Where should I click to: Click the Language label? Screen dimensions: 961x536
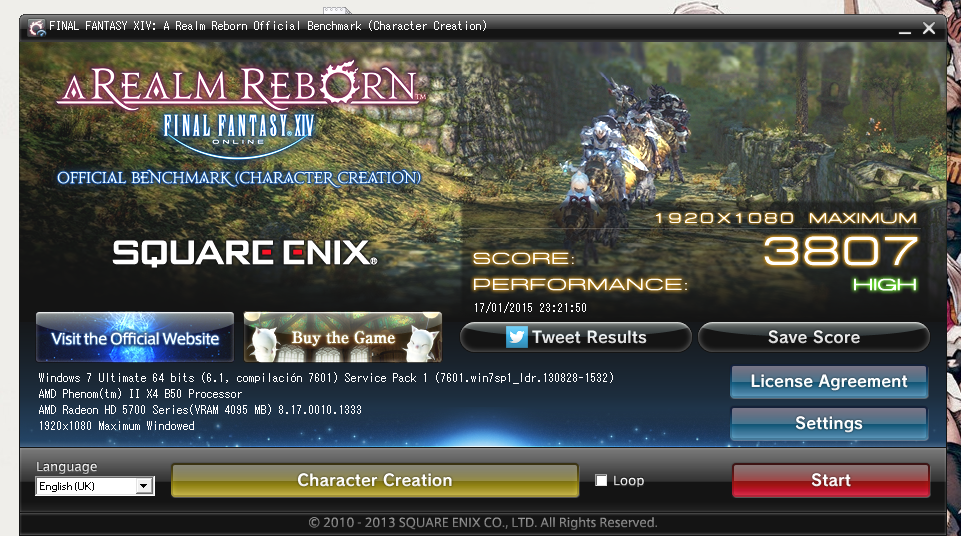coord(66,467)
